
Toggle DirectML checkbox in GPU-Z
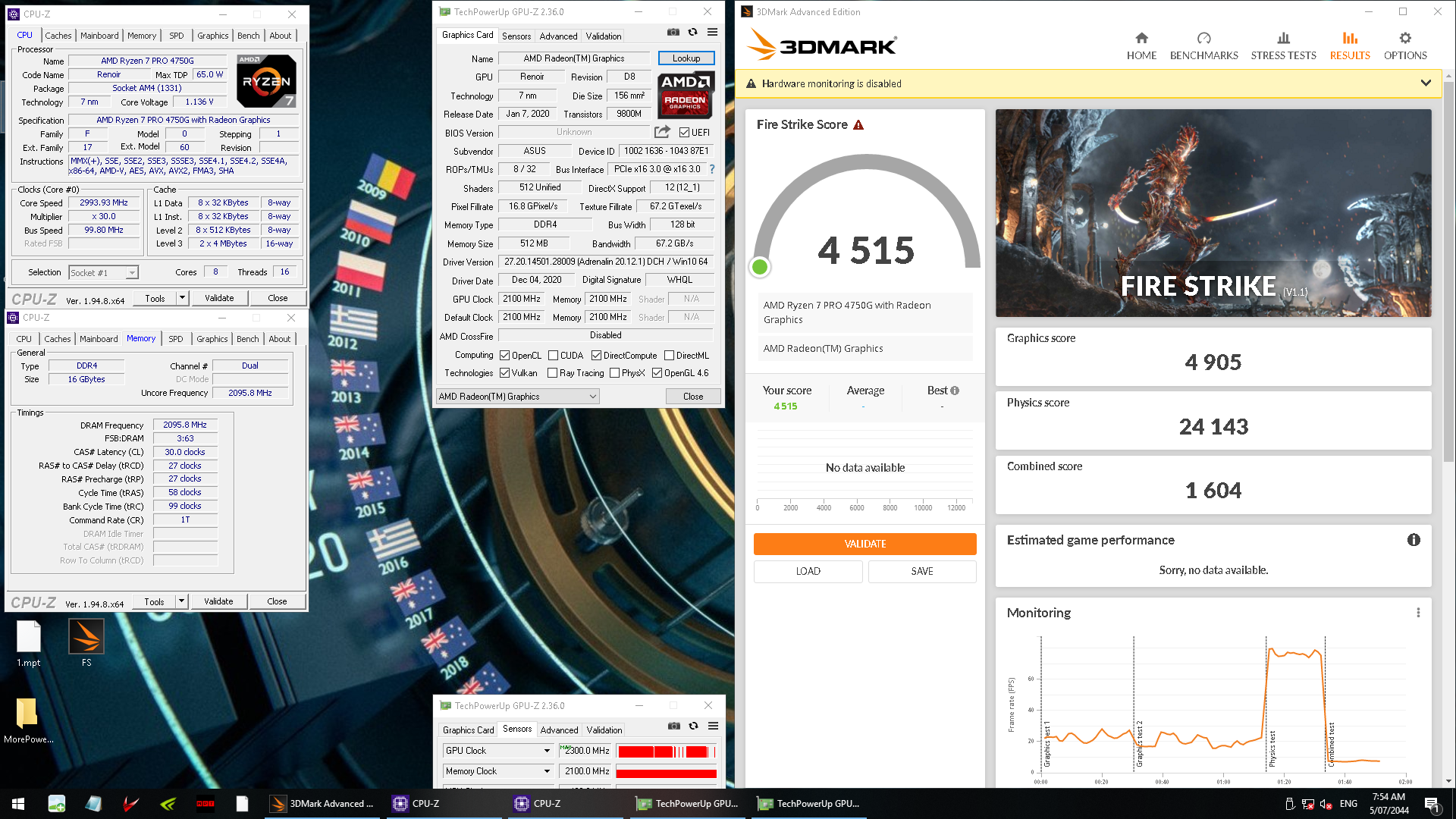point(669,355)
